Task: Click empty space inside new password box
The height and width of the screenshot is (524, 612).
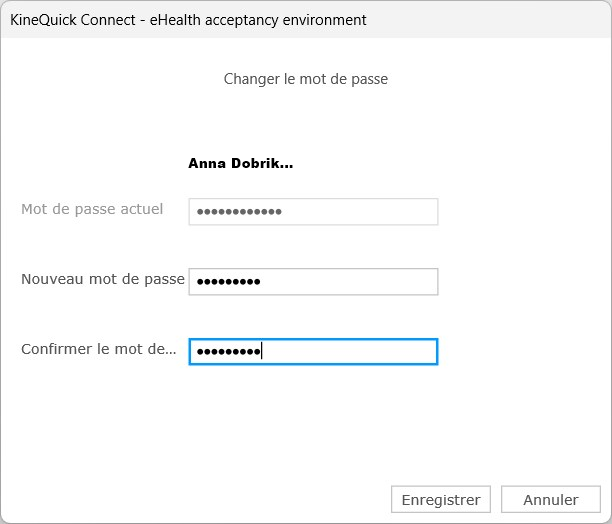Action: pyautogui.click(x=347, y=281)
